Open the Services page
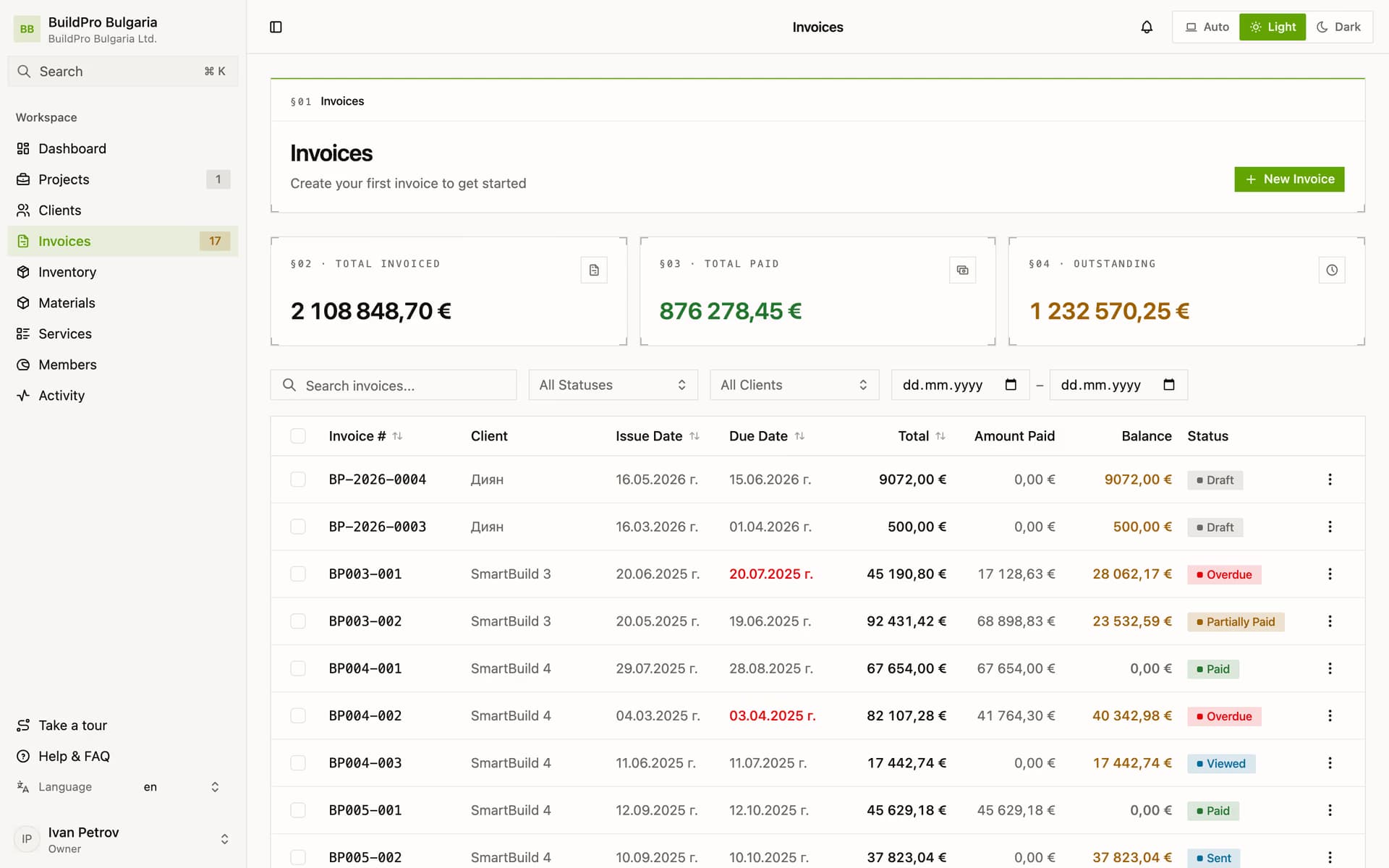The image size is (1389, 868). 123,333
